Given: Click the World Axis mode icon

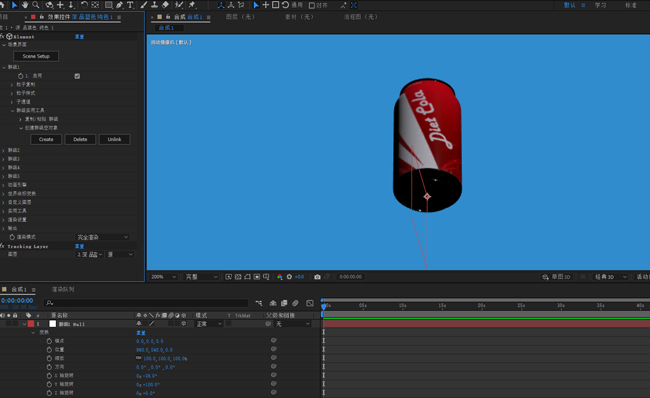Looking at the screenshot, I should (x=231, y=5).
